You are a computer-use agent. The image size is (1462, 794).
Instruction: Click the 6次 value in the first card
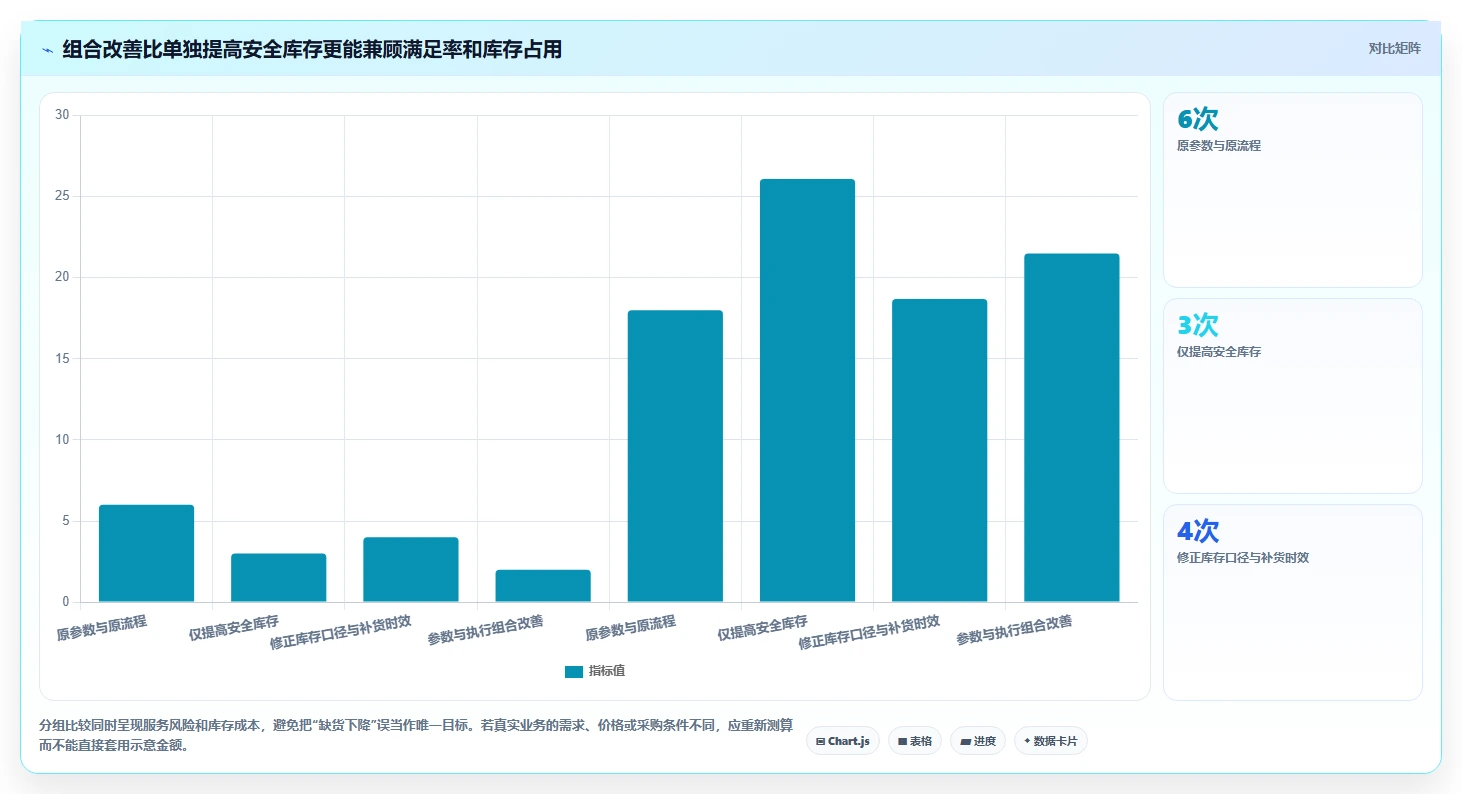click(x=1198, y=119)
